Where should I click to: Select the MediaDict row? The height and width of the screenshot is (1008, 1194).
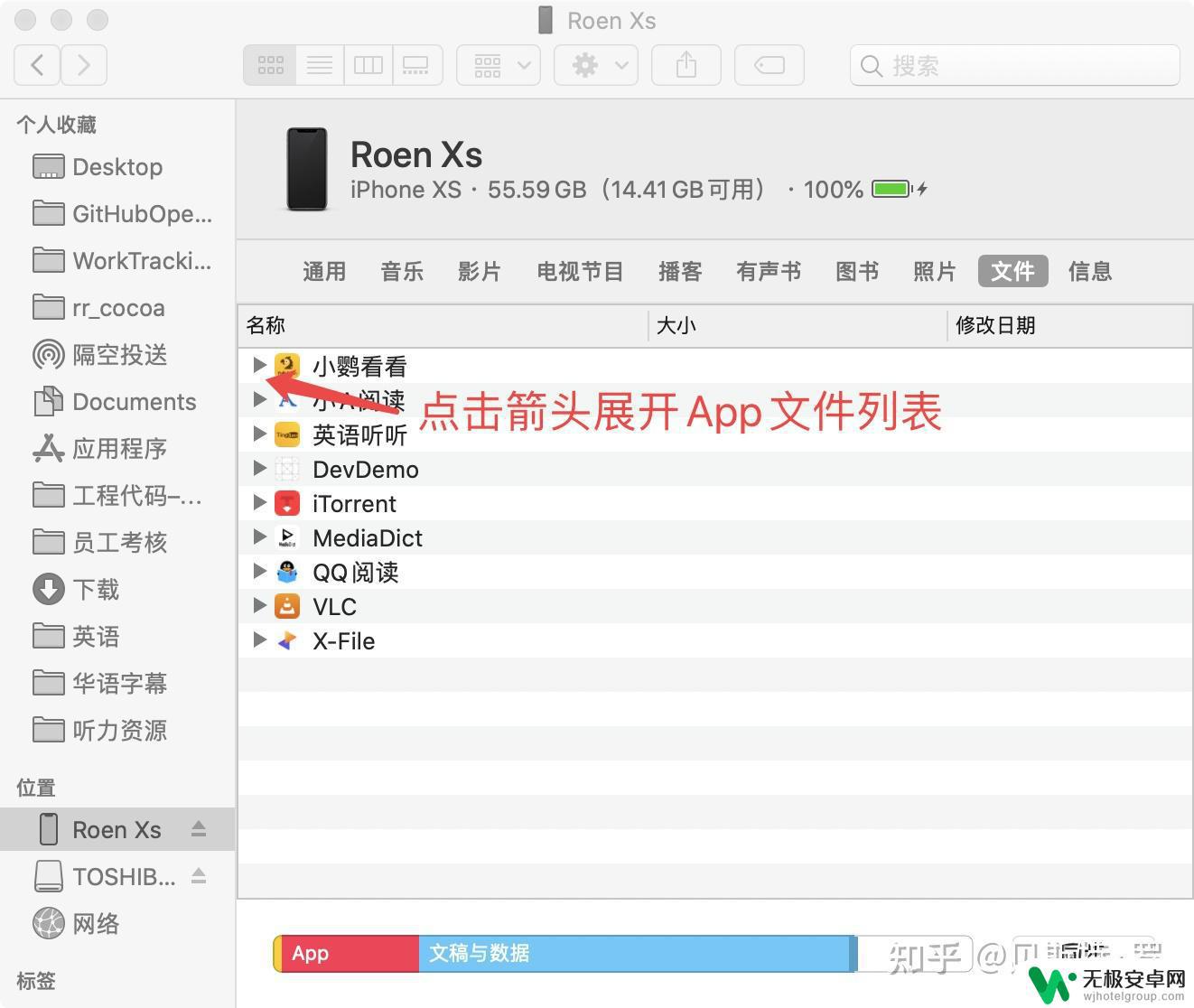click(x=715, y=537)
